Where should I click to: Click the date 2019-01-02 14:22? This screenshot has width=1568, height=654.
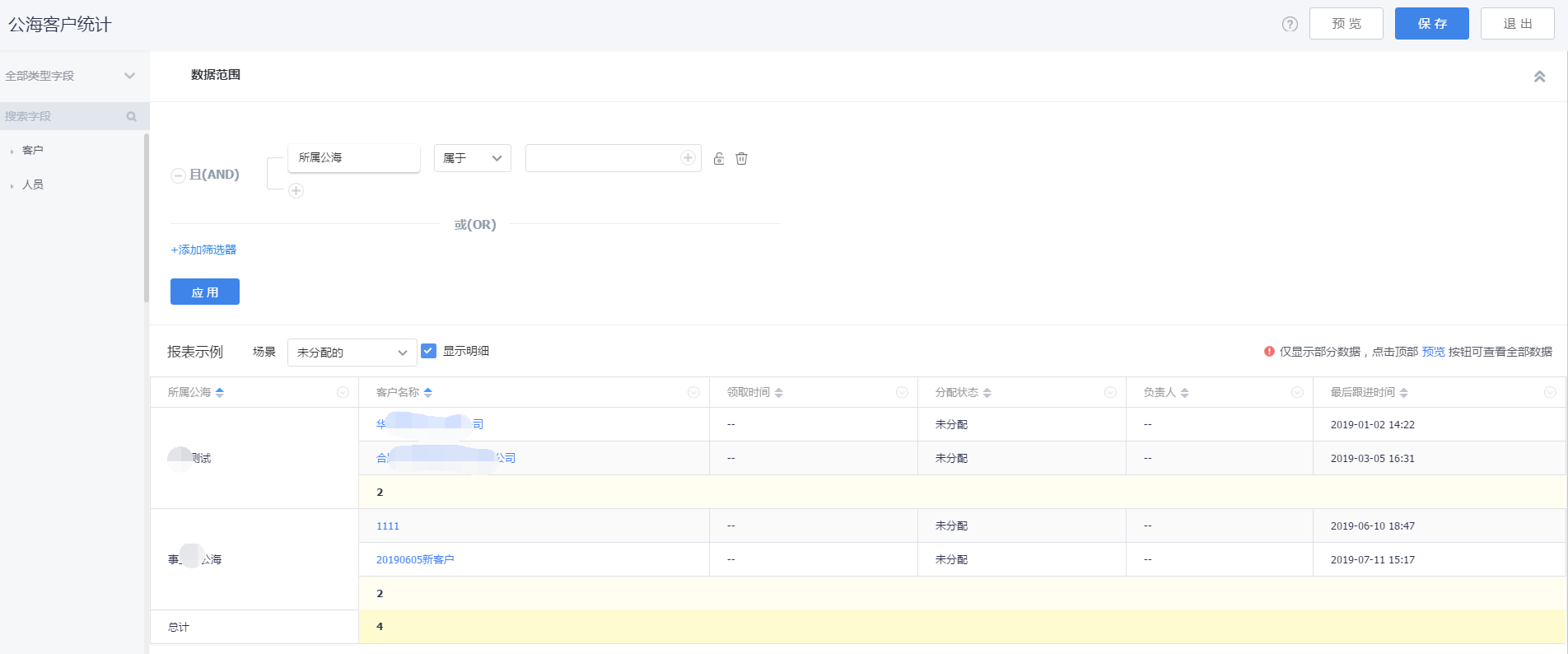tap(1373, 425)
